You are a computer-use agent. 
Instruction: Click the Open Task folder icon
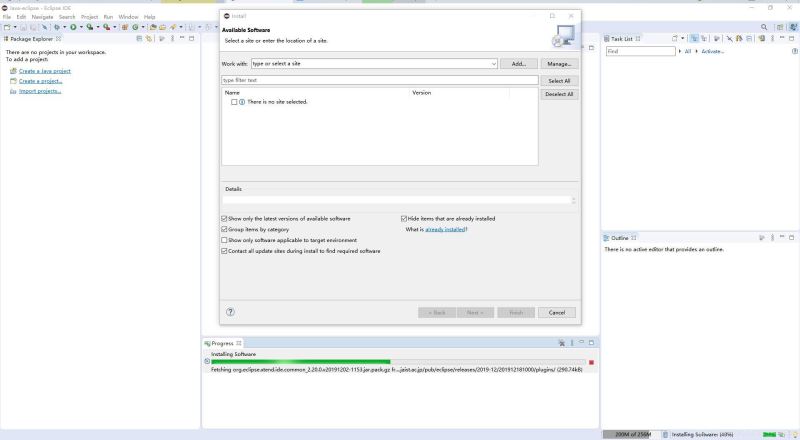[x=162, y=27]
